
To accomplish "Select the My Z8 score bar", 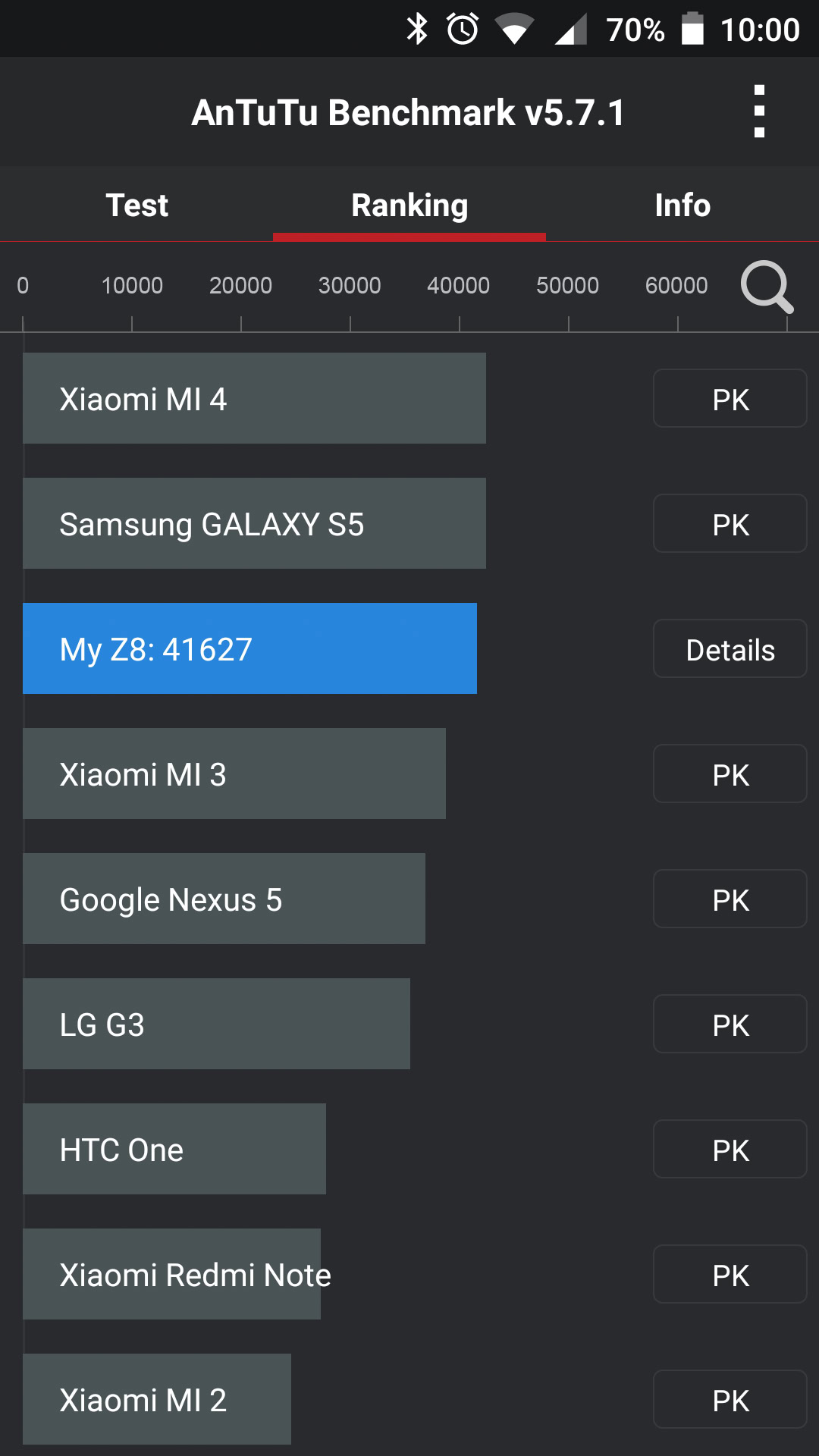I will click(x=249, y=648).
